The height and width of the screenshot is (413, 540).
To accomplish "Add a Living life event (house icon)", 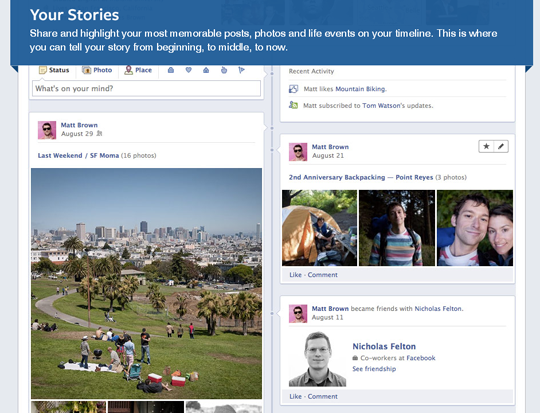I will [x=206, y=70].
